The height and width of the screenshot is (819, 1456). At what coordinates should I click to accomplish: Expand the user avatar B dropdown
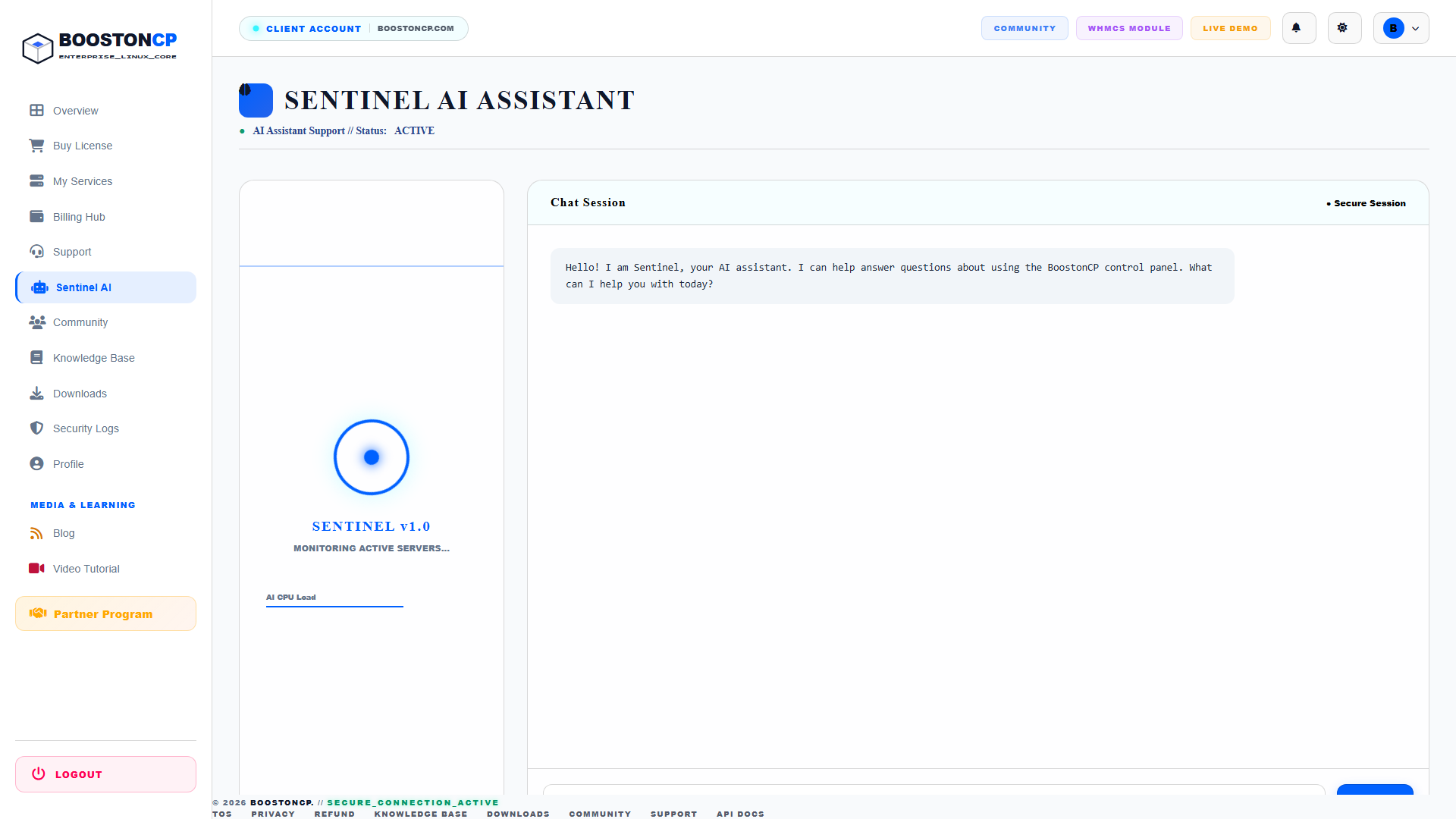point(1401,28)
